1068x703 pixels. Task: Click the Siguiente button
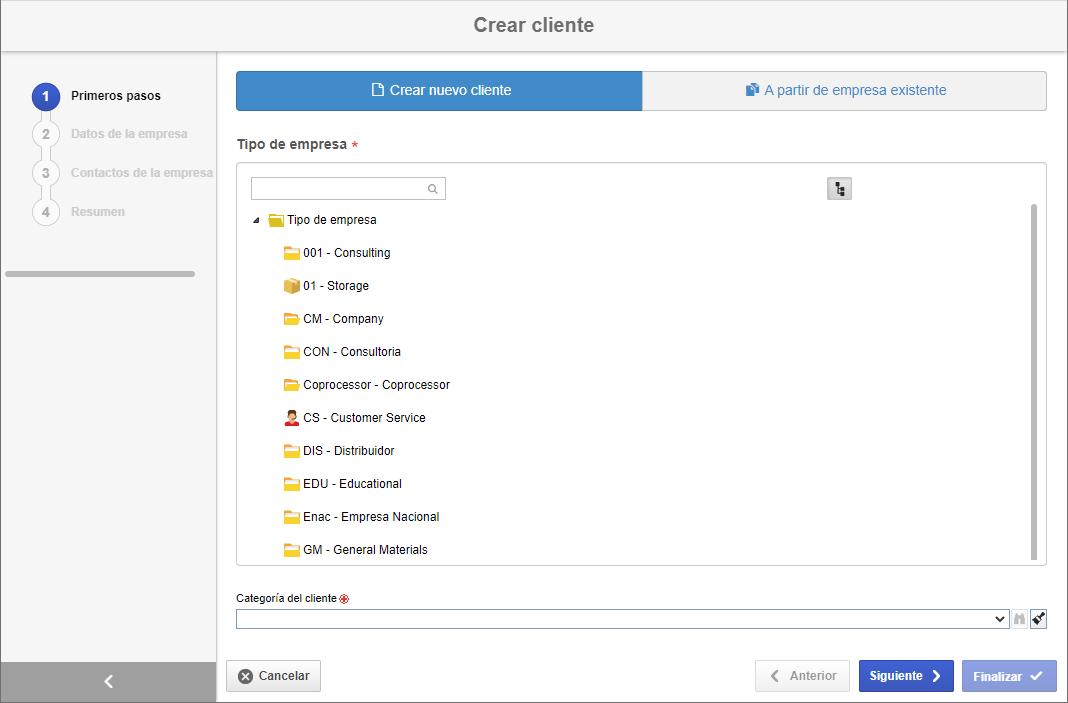906,676
